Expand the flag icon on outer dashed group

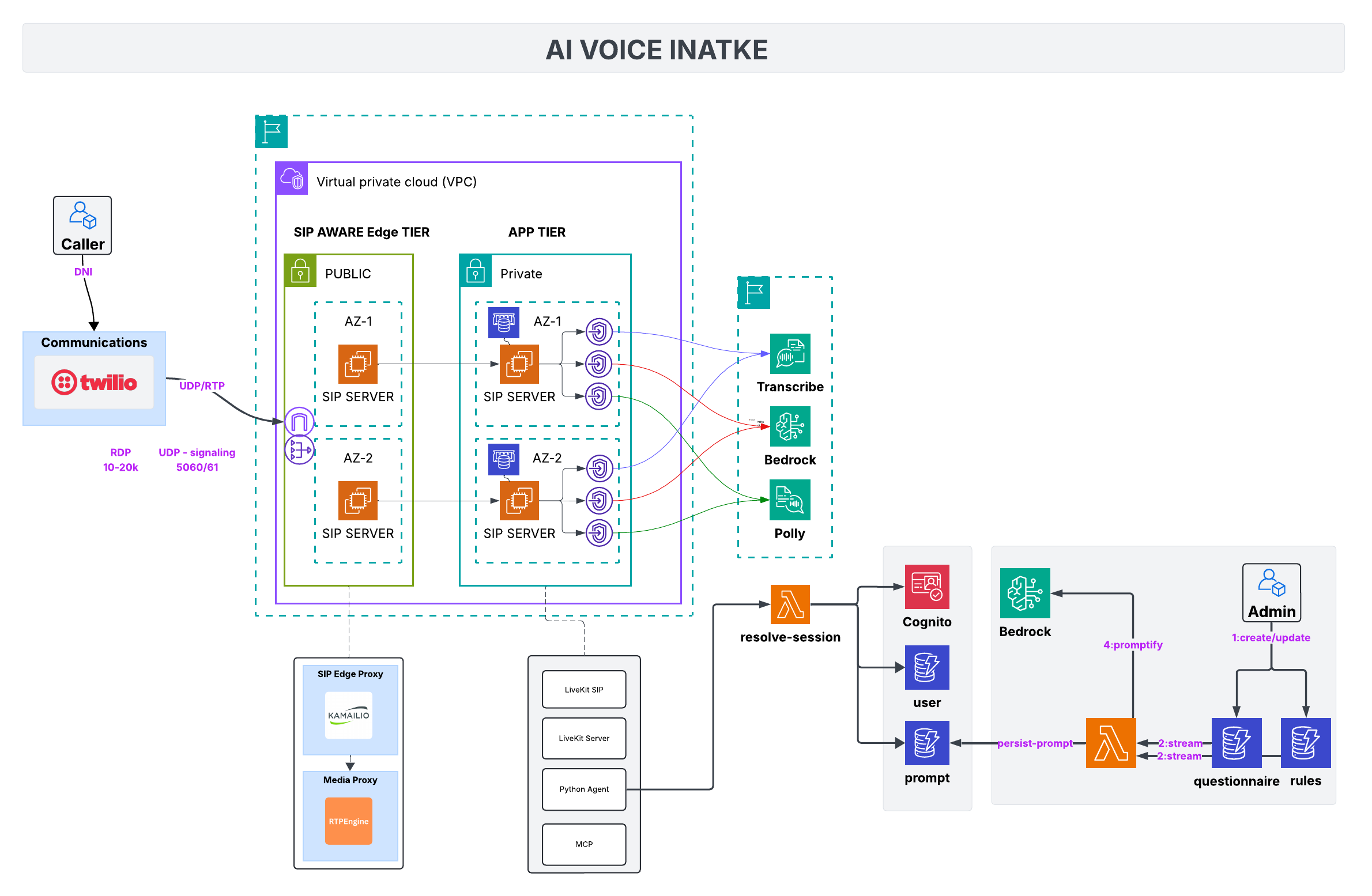pos(271,131)
